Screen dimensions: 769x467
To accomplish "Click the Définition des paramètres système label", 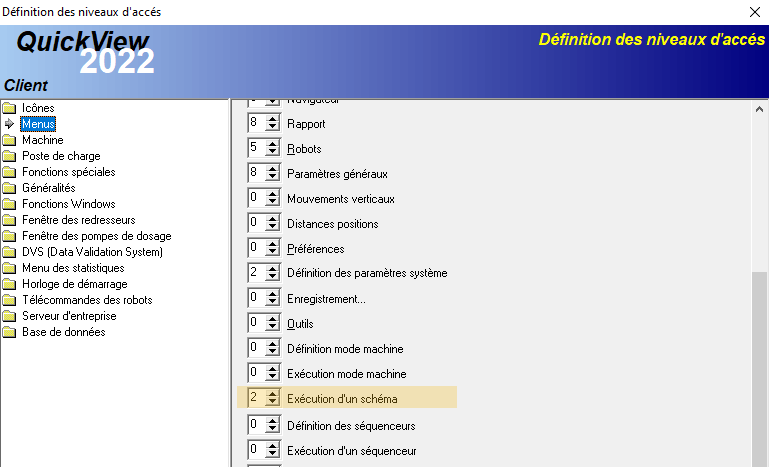I will click(367, 273).
